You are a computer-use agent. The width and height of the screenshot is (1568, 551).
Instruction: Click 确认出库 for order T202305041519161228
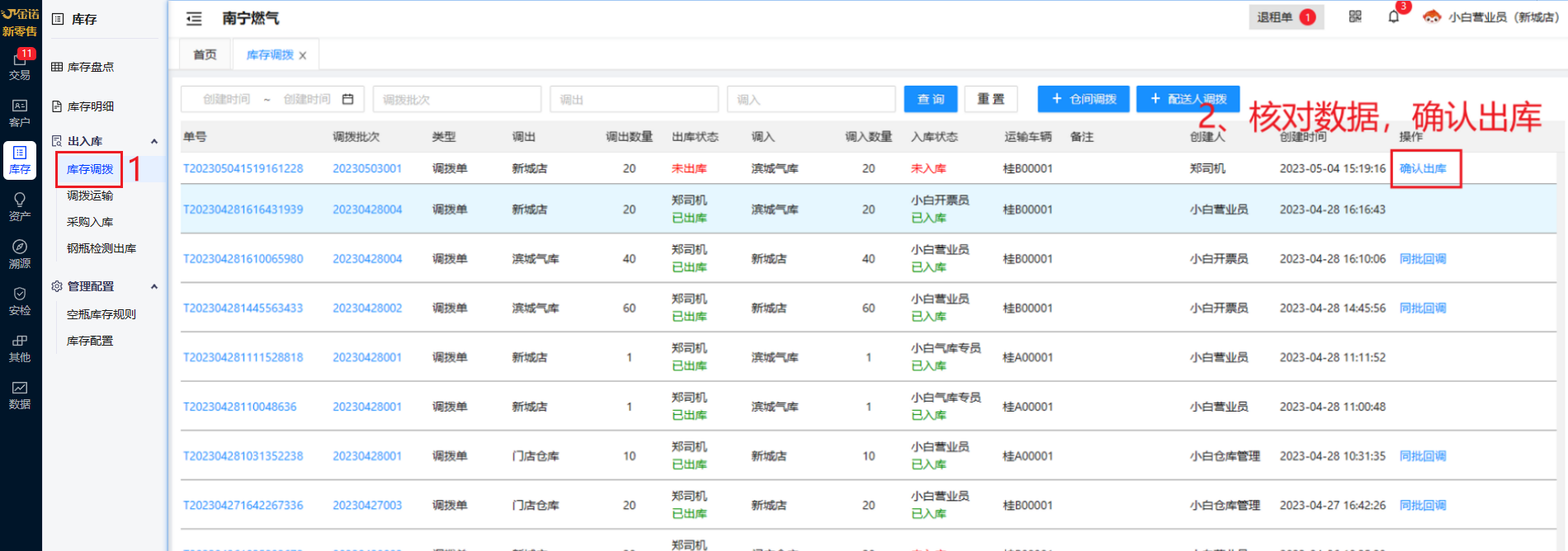tap(1423, 168)
